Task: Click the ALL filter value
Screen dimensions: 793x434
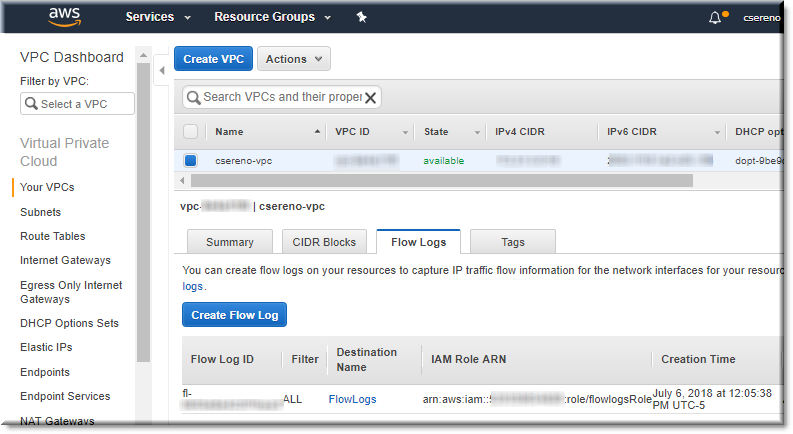Action: [292, 399]
